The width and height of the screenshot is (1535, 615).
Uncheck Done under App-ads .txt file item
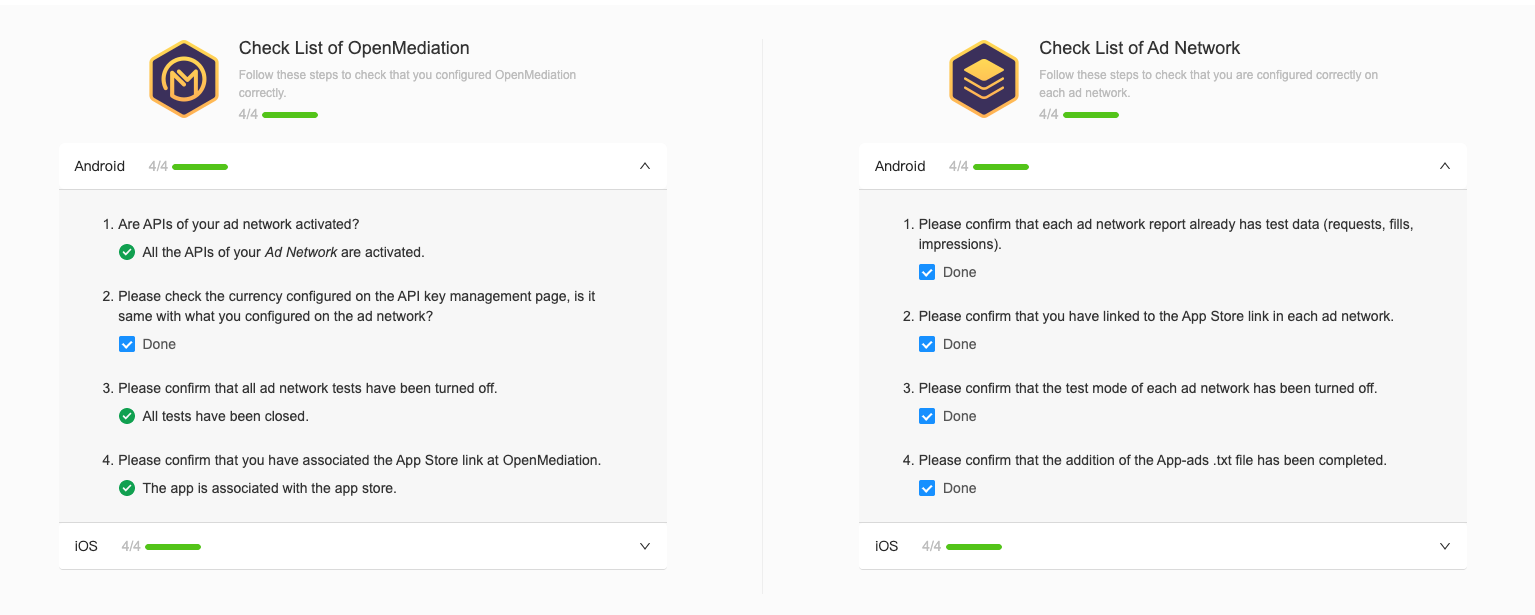(x=927, y=488)
